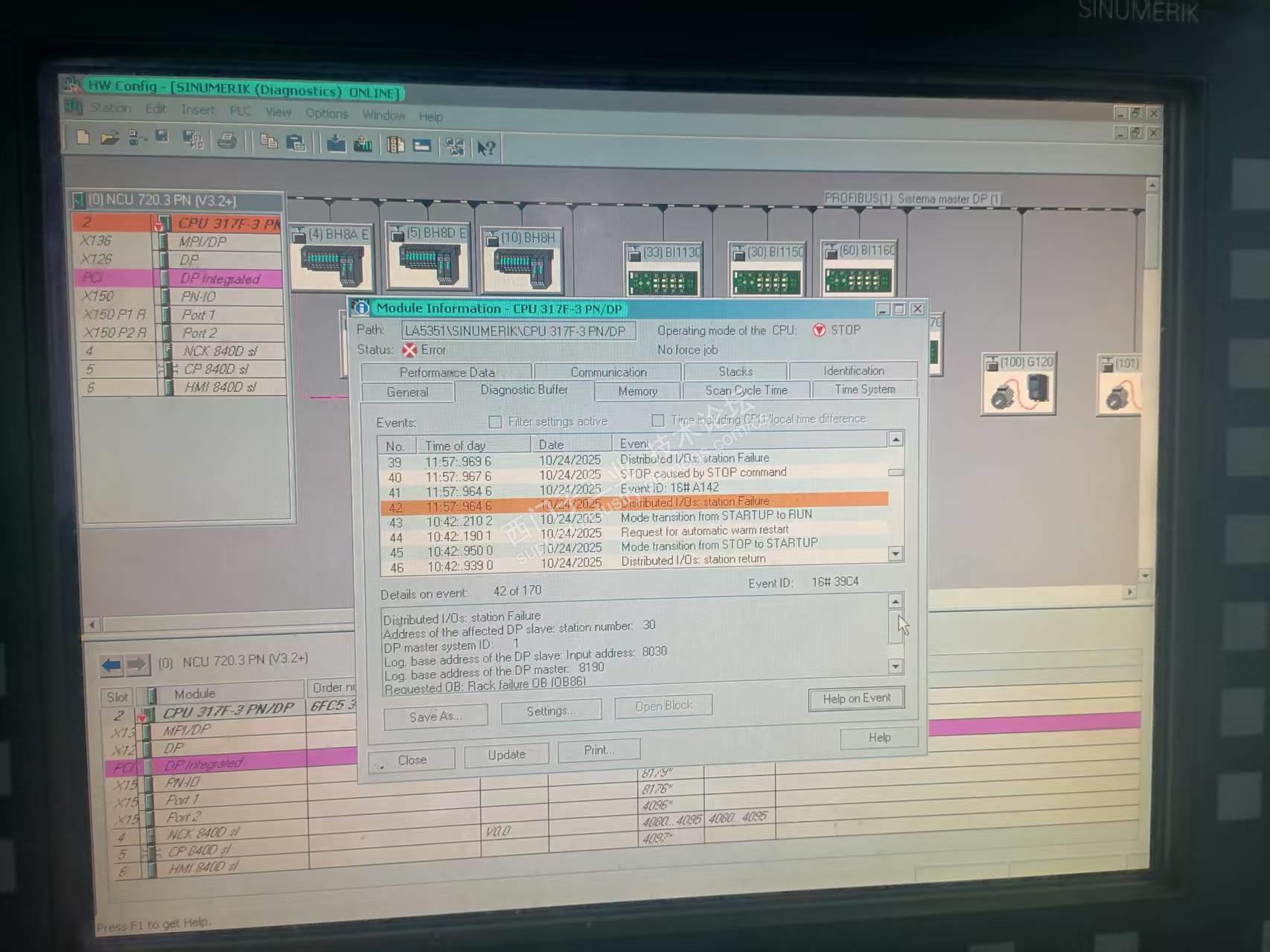Screen dimensions: 1270x952
Task: Select the (10) BH8H station icon
Action: 522,261
